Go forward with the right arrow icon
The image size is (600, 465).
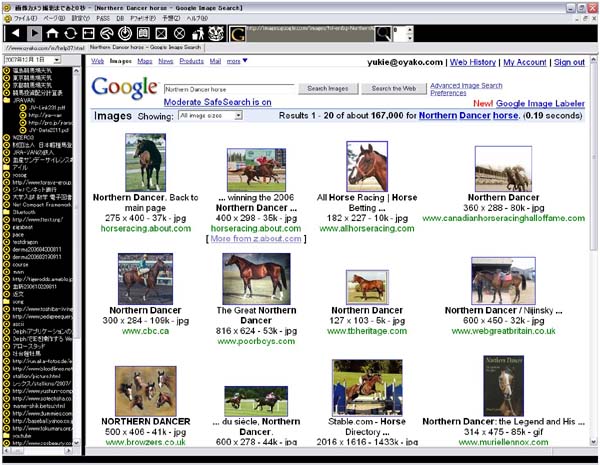point(34,33)
